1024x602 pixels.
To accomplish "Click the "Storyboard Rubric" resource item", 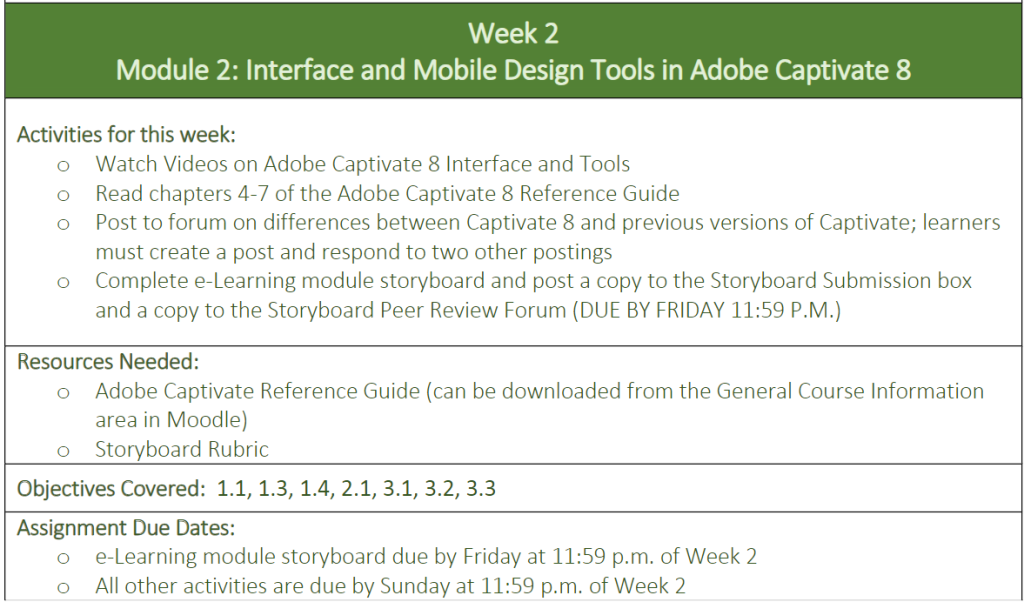I will point(182,450).
